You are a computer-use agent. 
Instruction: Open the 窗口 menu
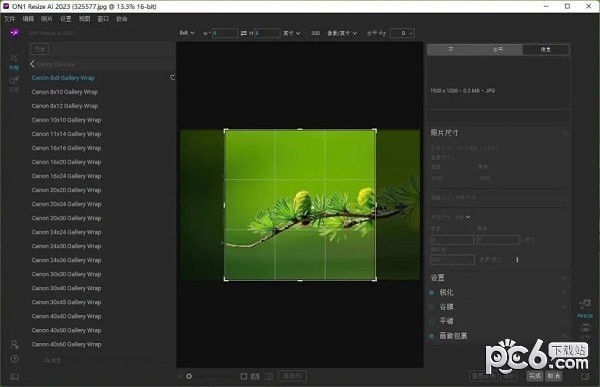(103, 19)
